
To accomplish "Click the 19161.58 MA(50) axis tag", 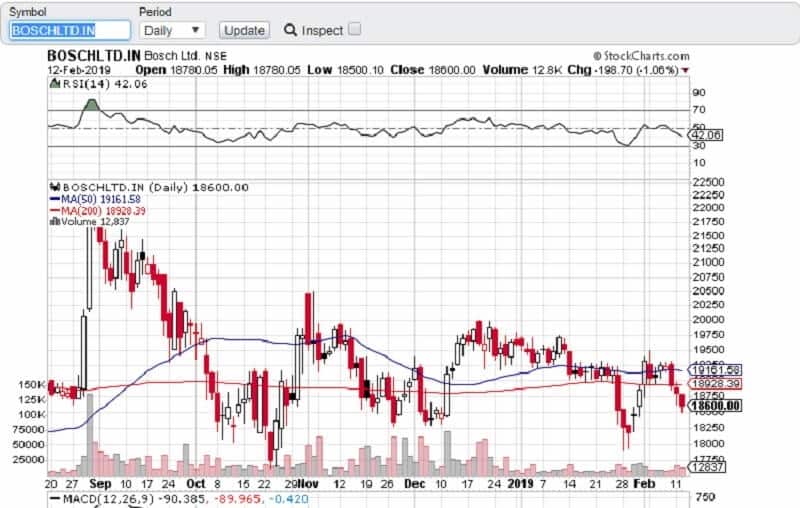I will pyautogui.click(x=714, y=370).
